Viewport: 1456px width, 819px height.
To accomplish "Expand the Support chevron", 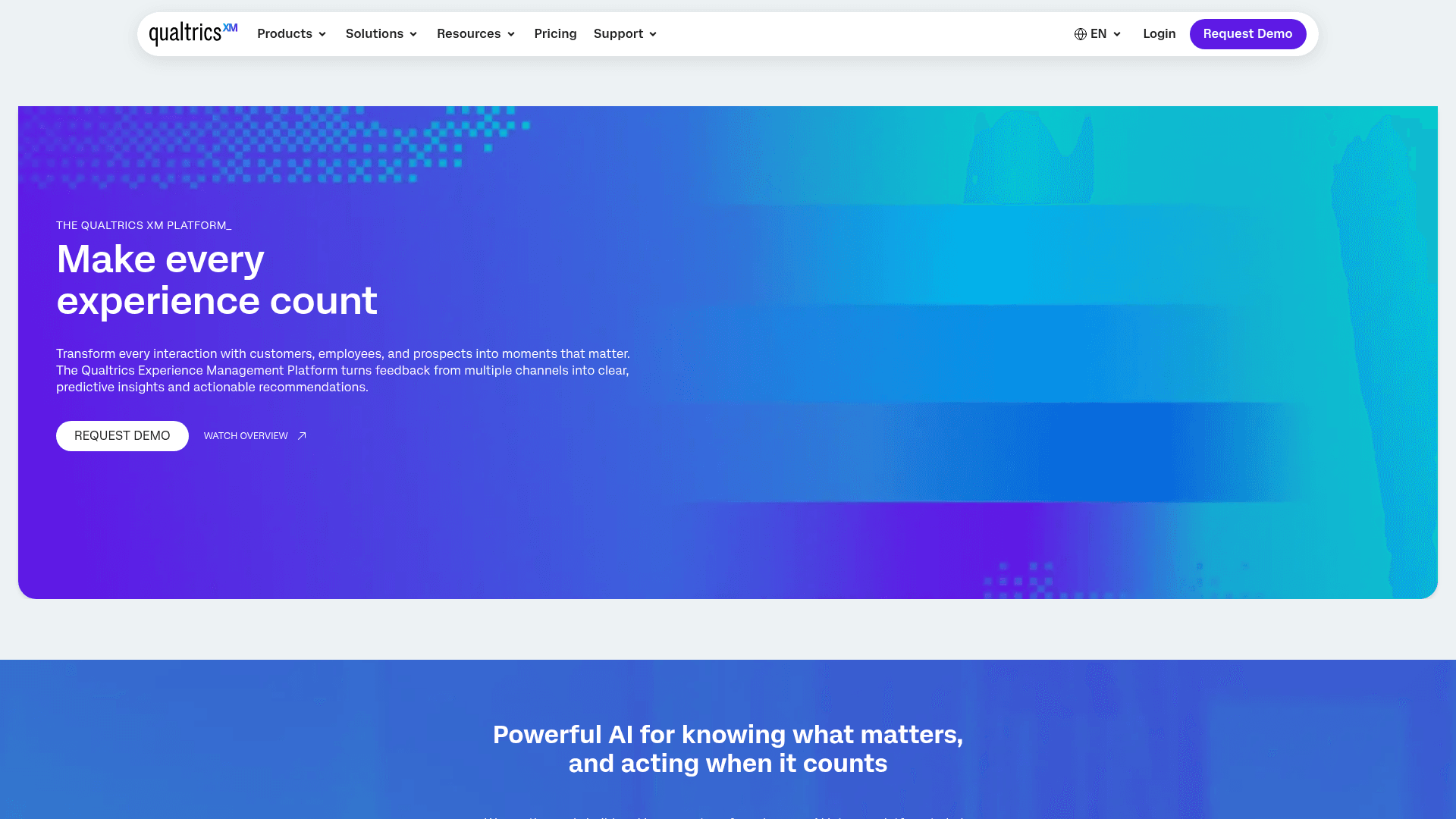I will [x=653, y=34].
